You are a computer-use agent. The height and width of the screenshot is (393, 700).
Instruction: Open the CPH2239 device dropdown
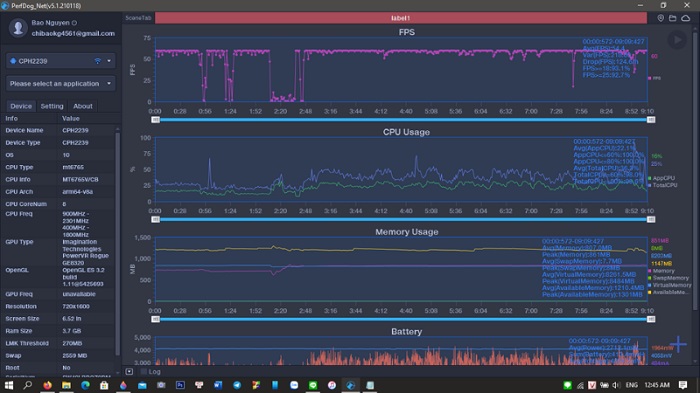click(x=60, y=61)
